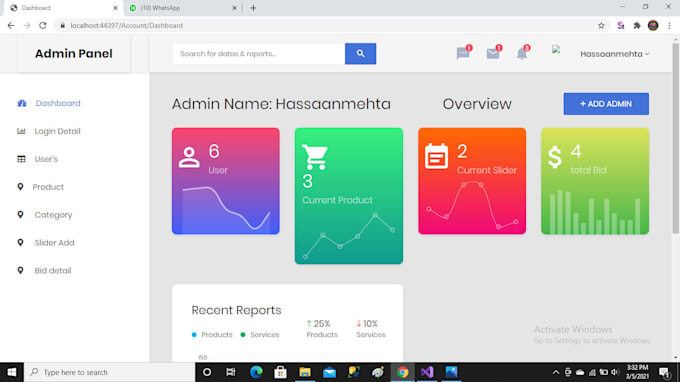Open Category page in the sidebar
This screenshot has width=680, height=382.
pos(53,215)
